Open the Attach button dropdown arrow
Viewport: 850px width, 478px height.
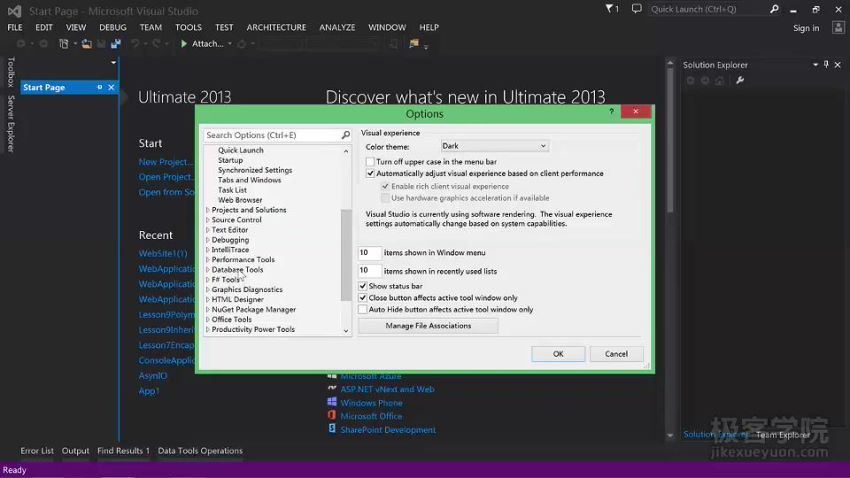coord(230,44)
